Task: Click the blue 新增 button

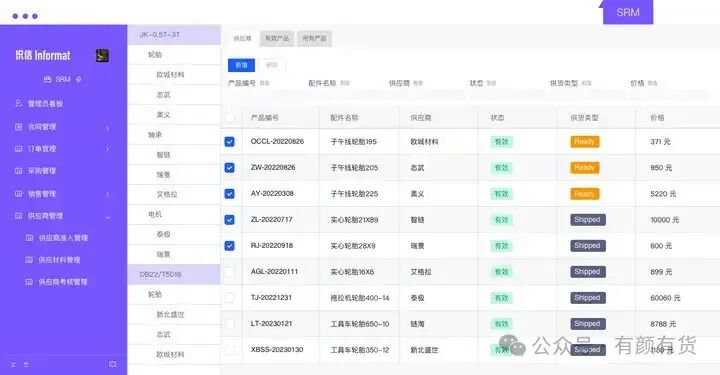Action: (x=242, y=65)
